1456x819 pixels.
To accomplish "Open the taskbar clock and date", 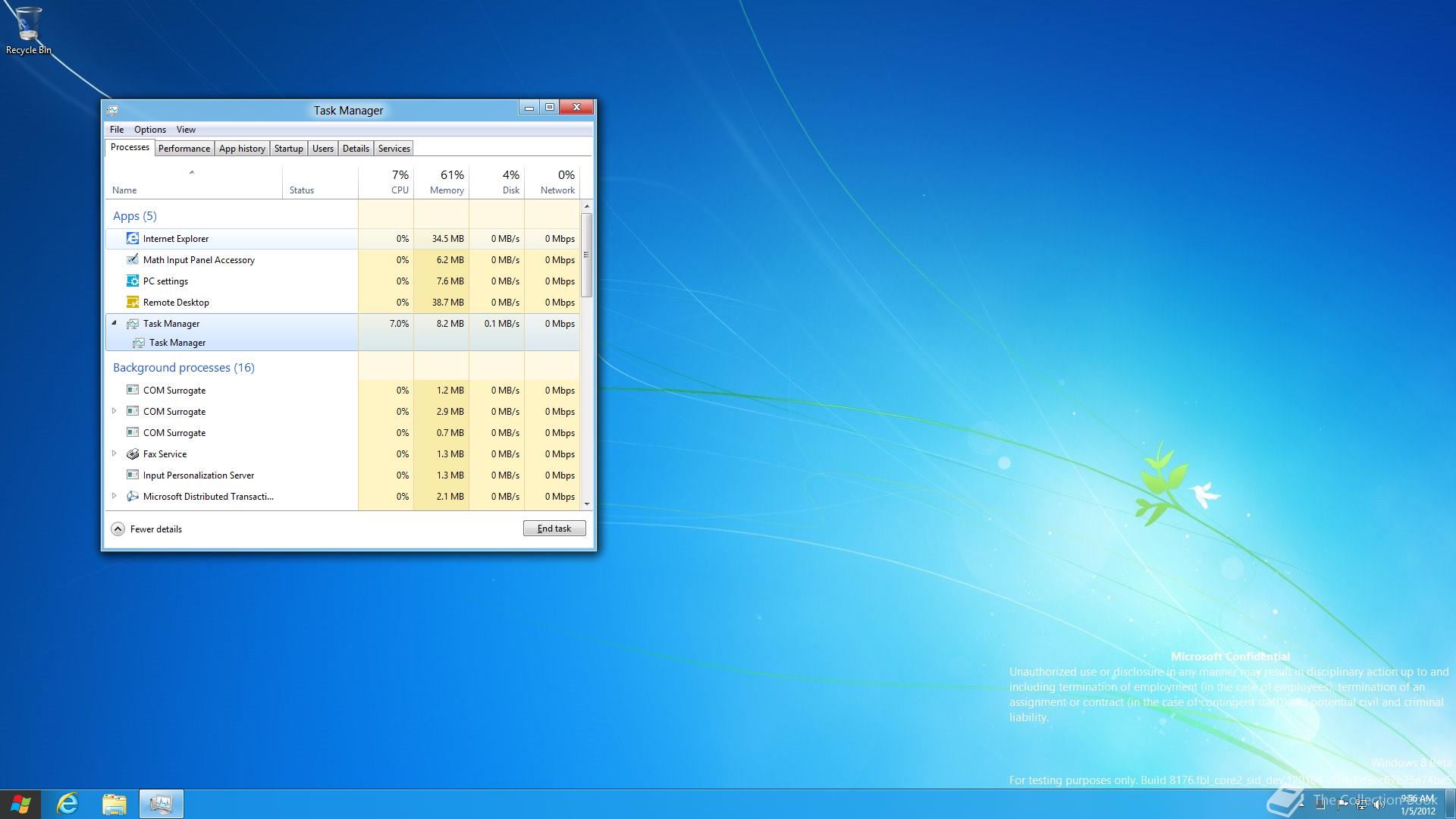I will pos(1418,805).
